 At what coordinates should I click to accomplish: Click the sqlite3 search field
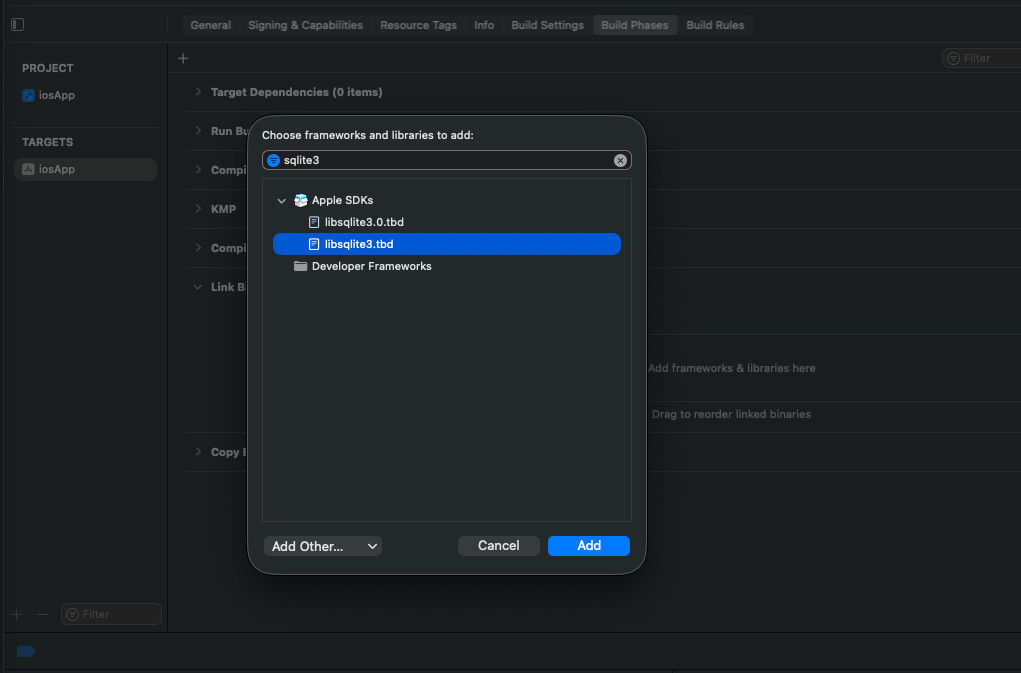[447, 161]
